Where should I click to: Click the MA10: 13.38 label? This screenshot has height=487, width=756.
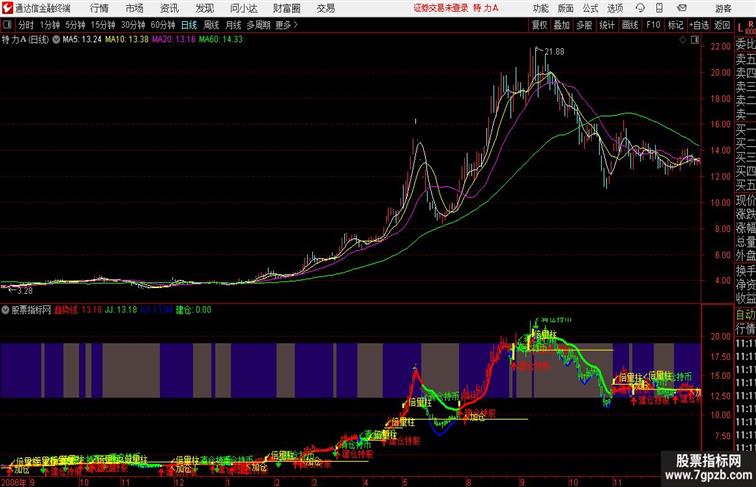127,40
